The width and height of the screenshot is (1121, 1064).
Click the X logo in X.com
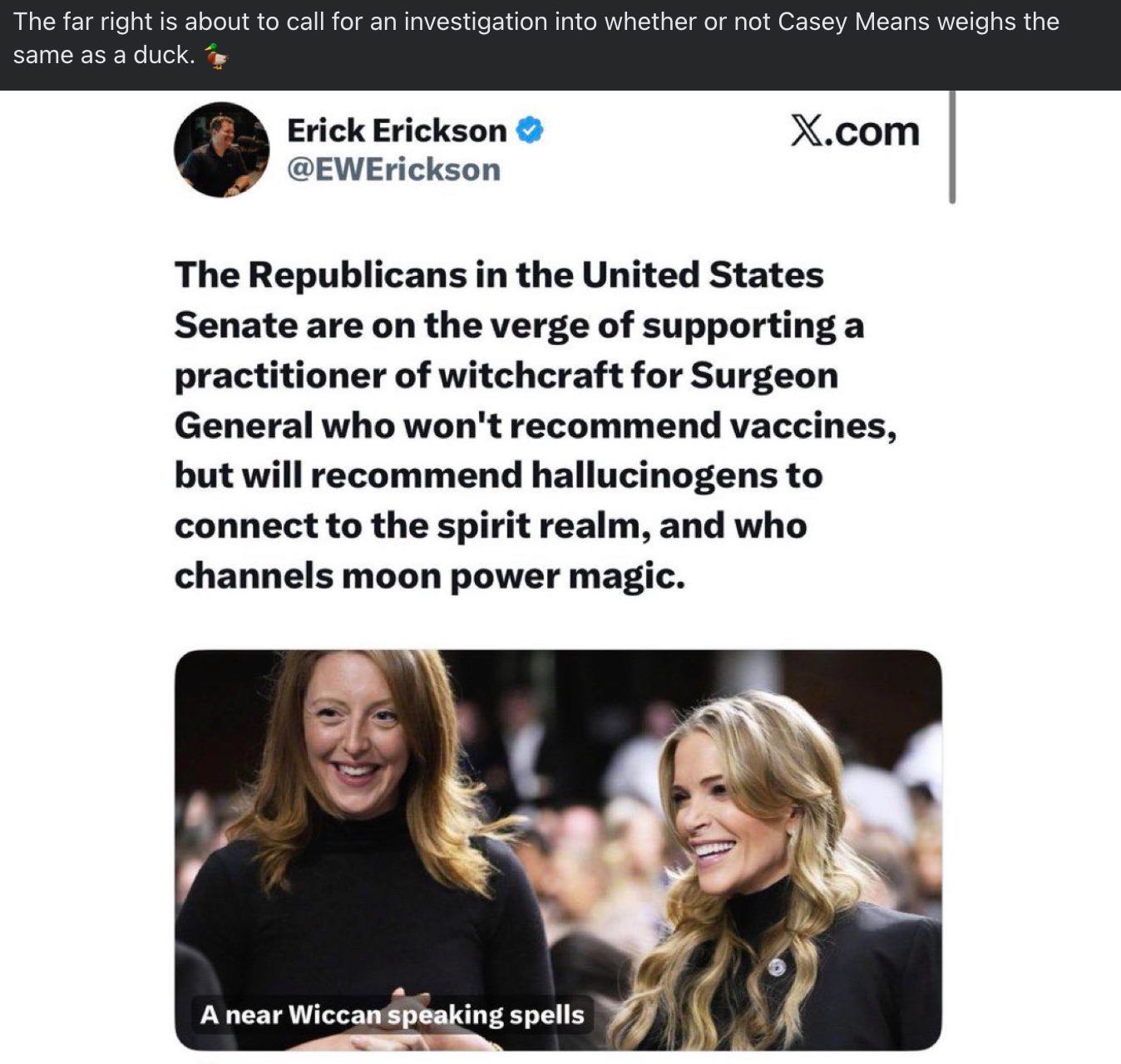805,131
